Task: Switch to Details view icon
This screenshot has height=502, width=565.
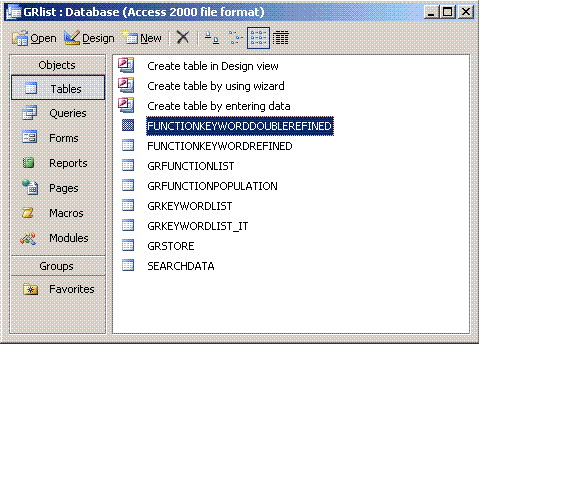Action: [281, 37]
